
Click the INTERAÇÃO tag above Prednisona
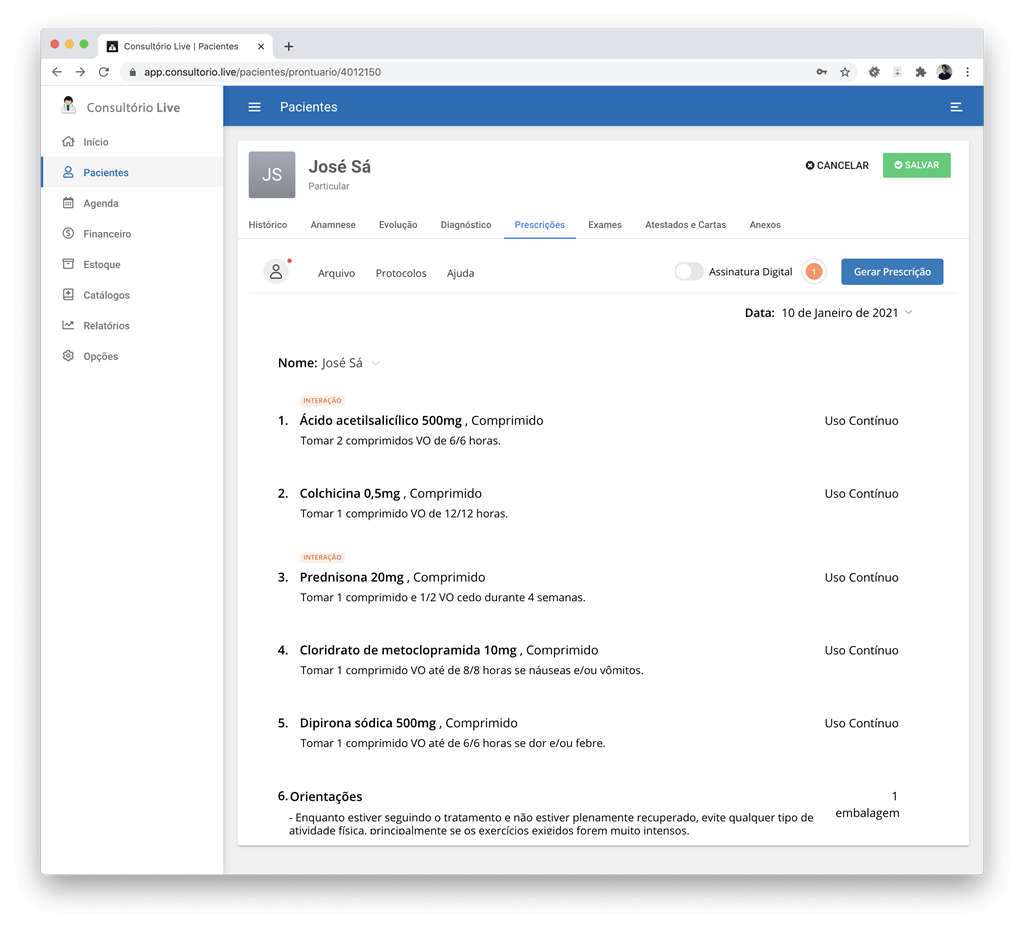(322, 557)
